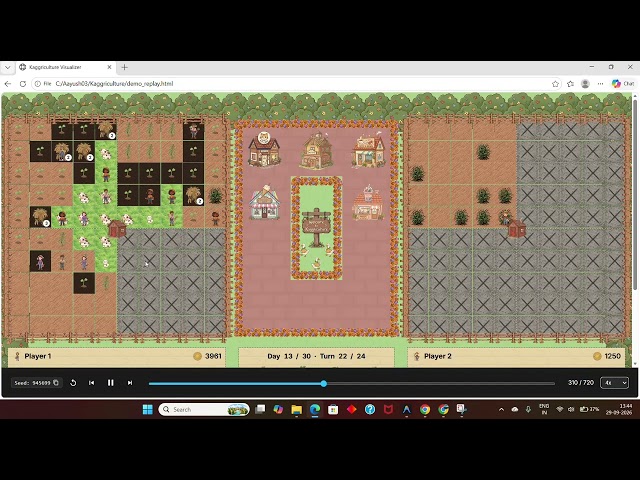Image resolution: width=640 pixels, height=480 pixels.
Task: Open the blue Get Help taskbar icon
Action: coord(370,409)
